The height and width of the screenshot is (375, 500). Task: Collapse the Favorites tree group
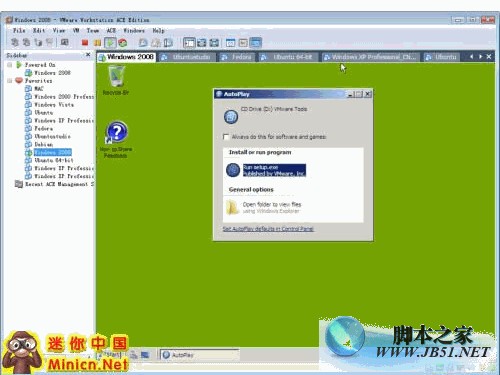(10, 81)
